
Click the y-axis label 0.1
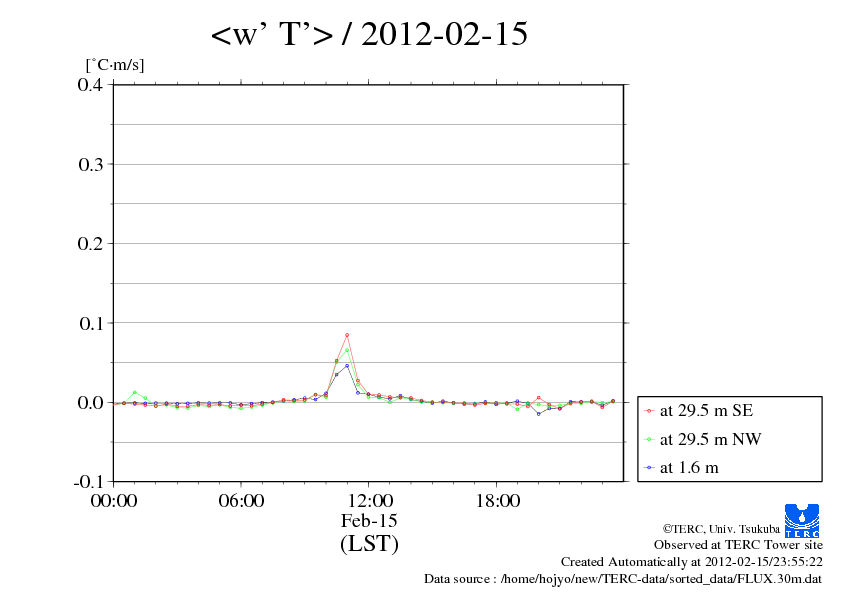pos(90,323)
